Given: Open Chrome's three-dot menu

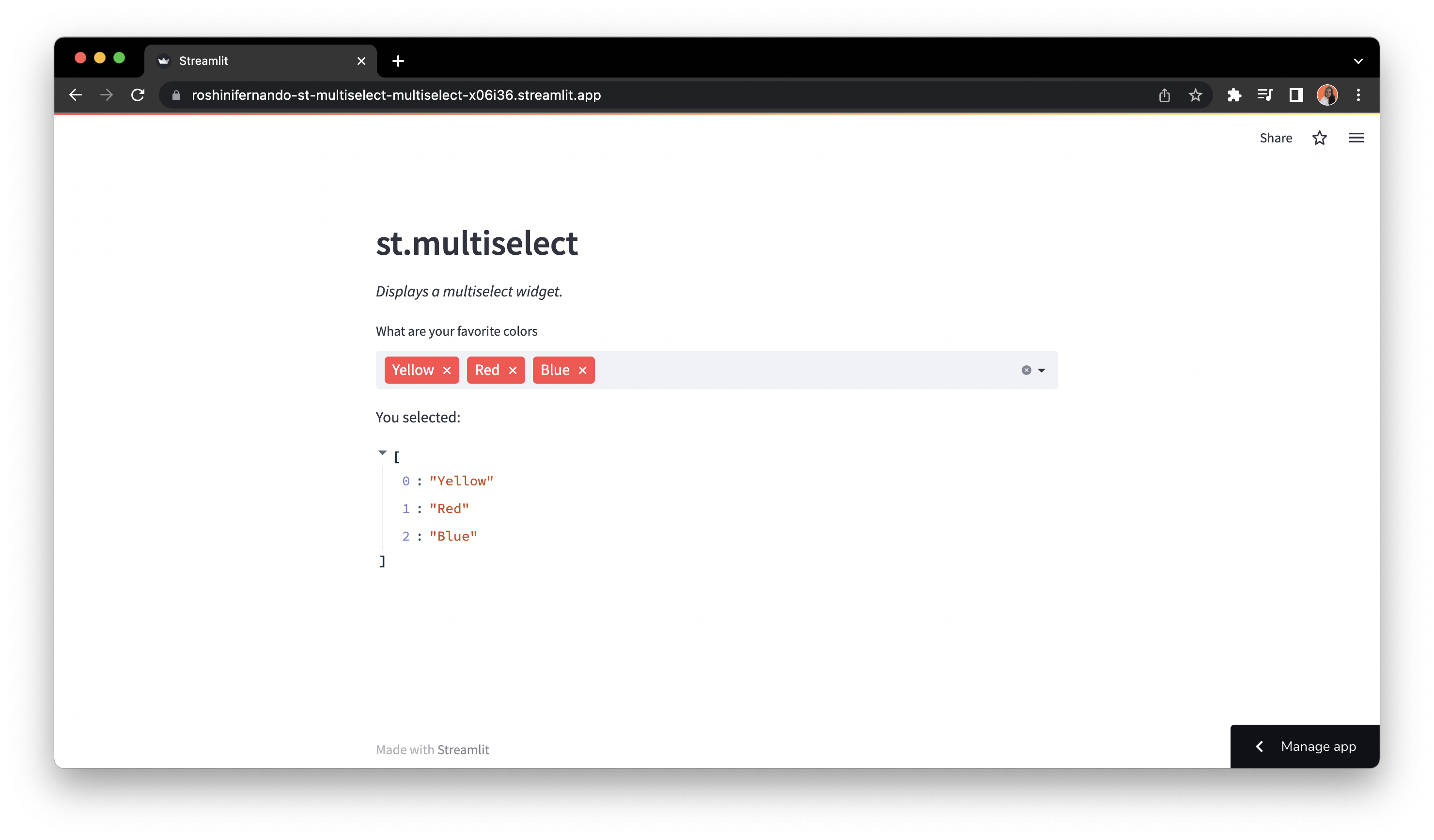Looking at the screenshot, I should point(1358,95).
